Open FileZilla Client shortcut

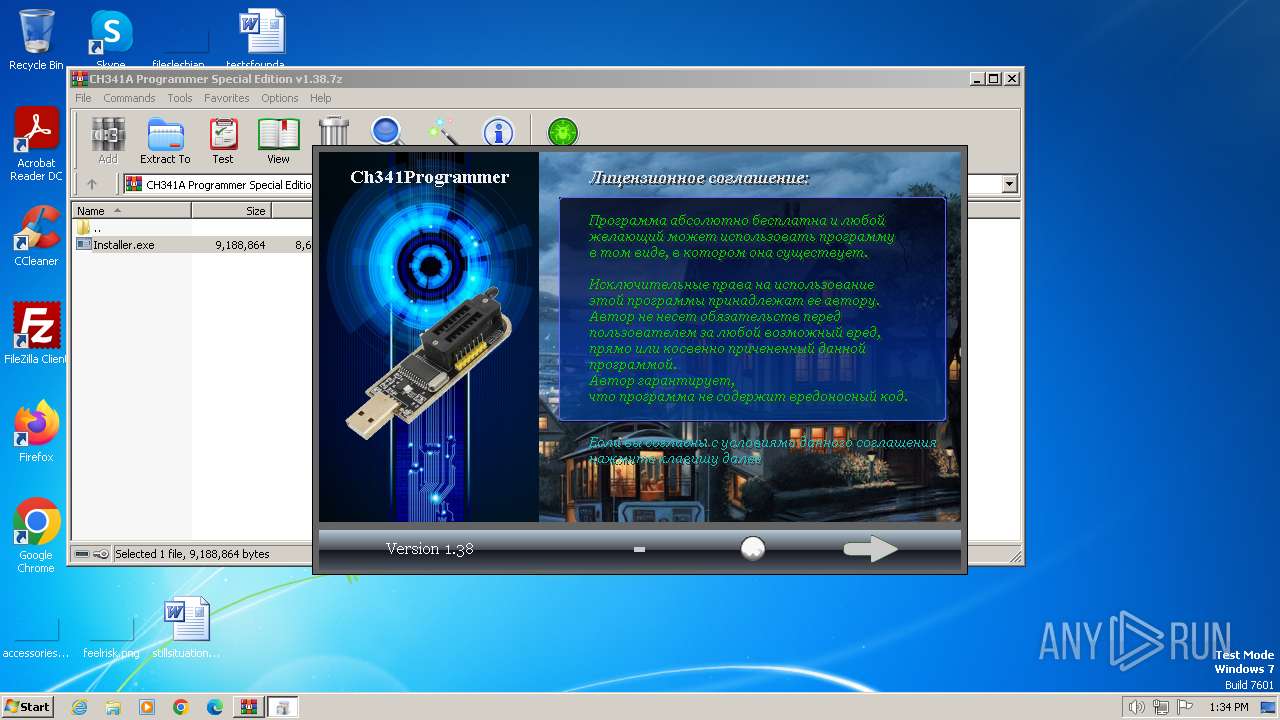(36, 333)
